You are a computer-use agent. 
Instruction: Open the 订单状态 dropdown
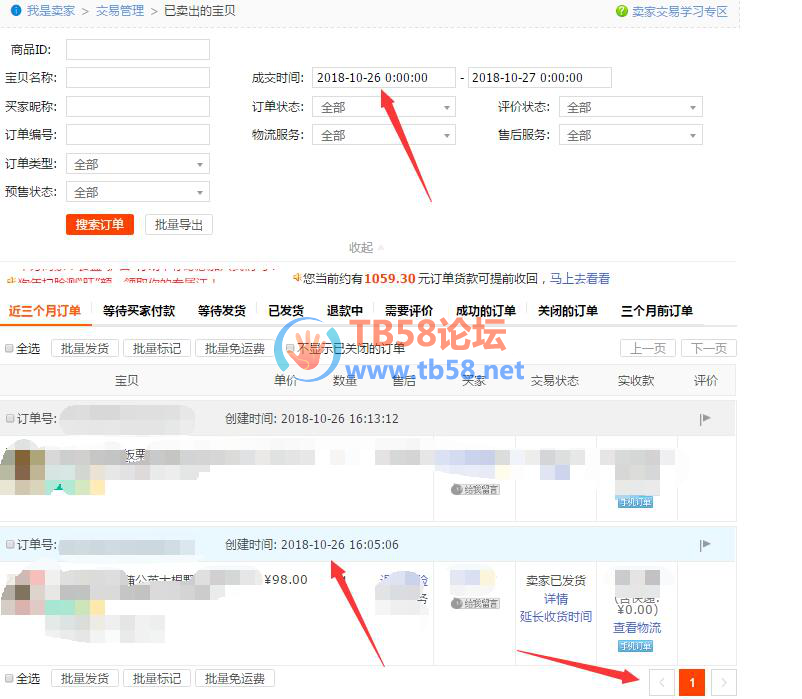pyautogui.click(x=384, y=107)
